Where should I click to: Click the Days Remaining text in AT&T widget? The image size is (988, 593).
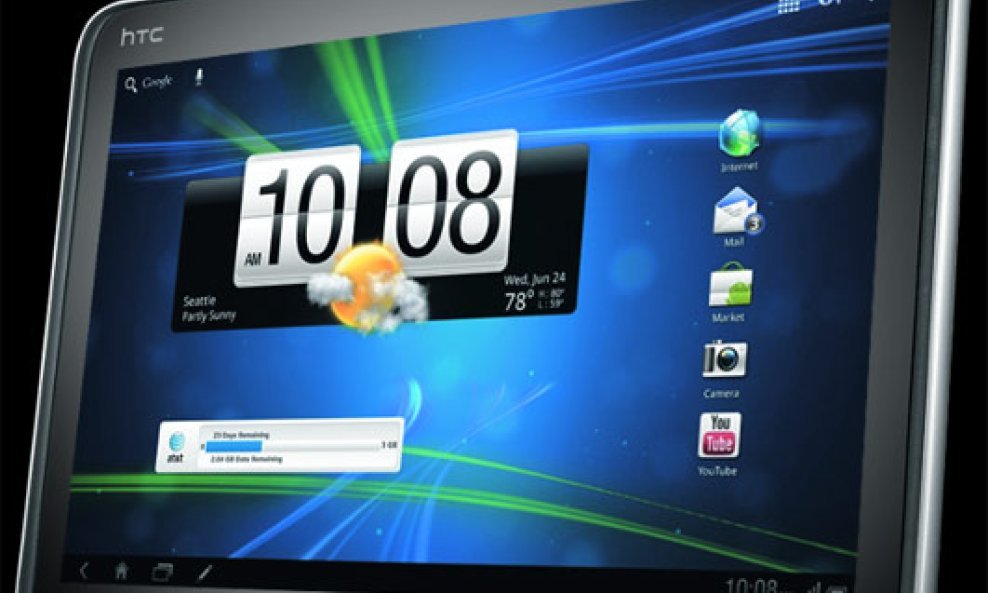coord(241,435)
